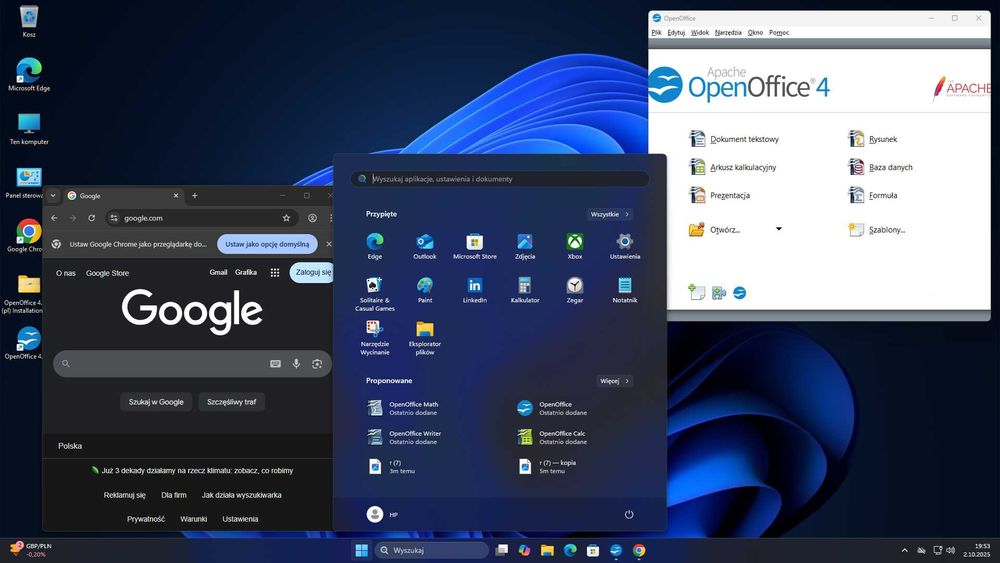The width and height of the screenshot is (1000, 563).
Task: Click Ustaw jako opcję domyślną button
Action: click(267, 244)
